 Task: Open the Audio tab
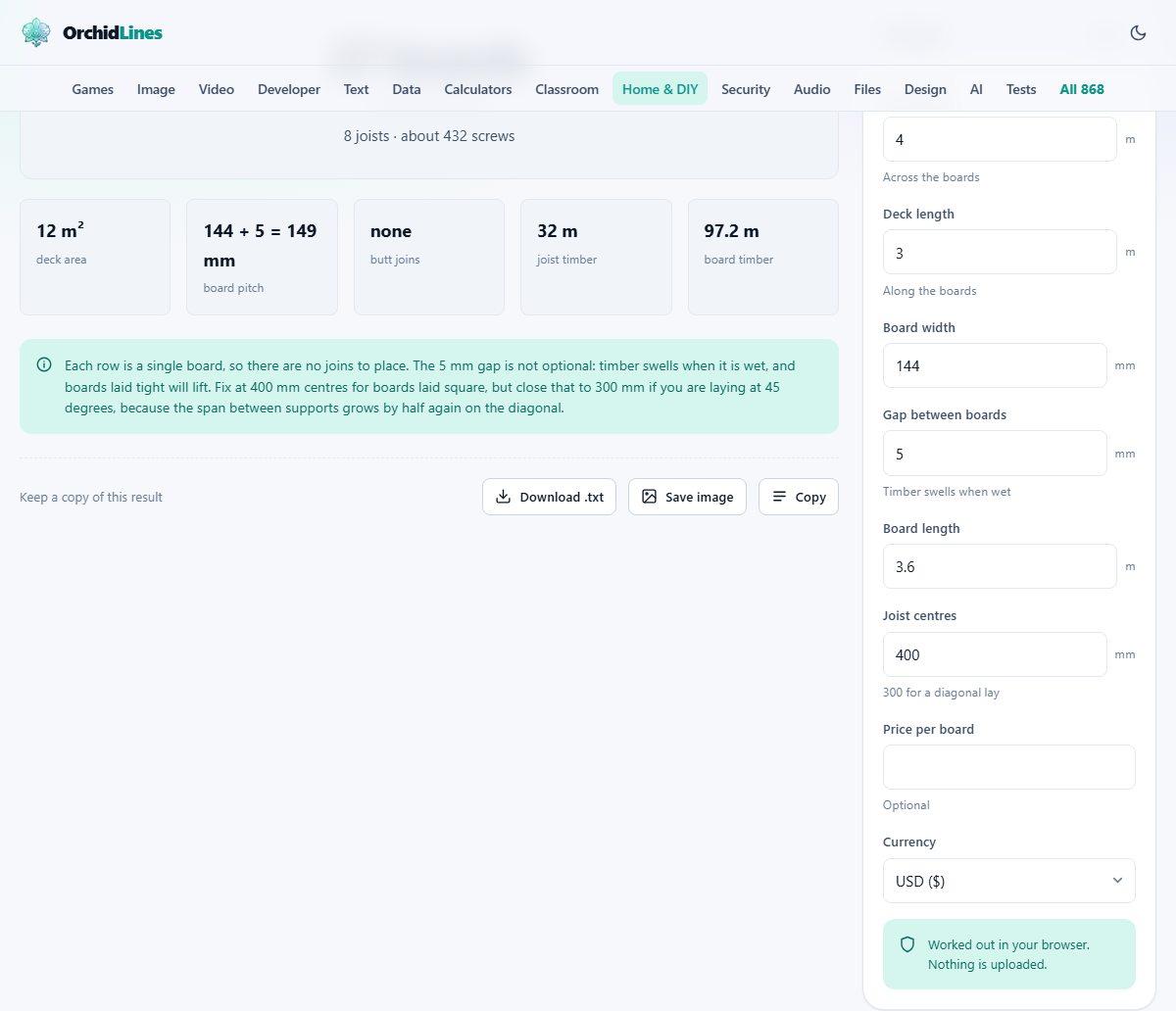point(812,89)
